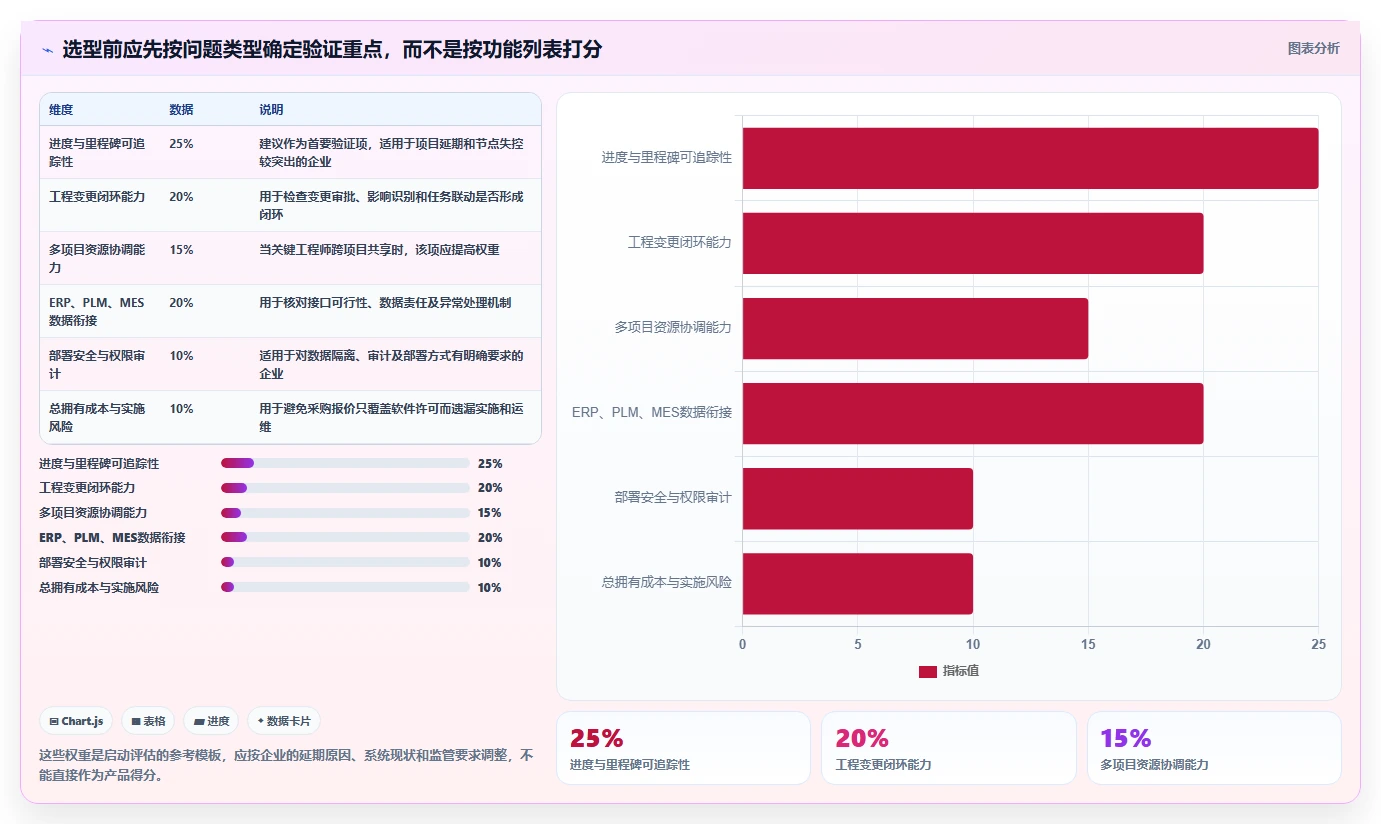Open the 25% 进度与里程碑可追踪性 data card
The height and width of the screenshot is (824, 1381).
tap(683, 748)
